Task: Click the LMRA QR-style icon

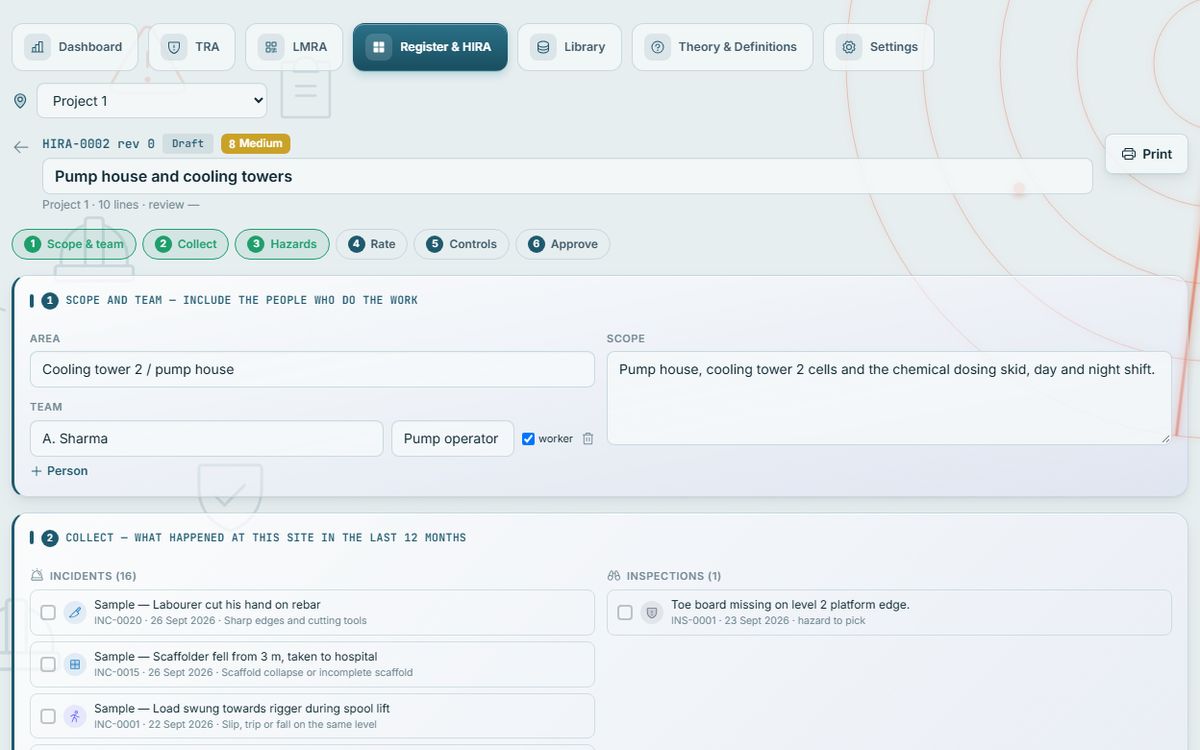Action: [x=271, y=47]
